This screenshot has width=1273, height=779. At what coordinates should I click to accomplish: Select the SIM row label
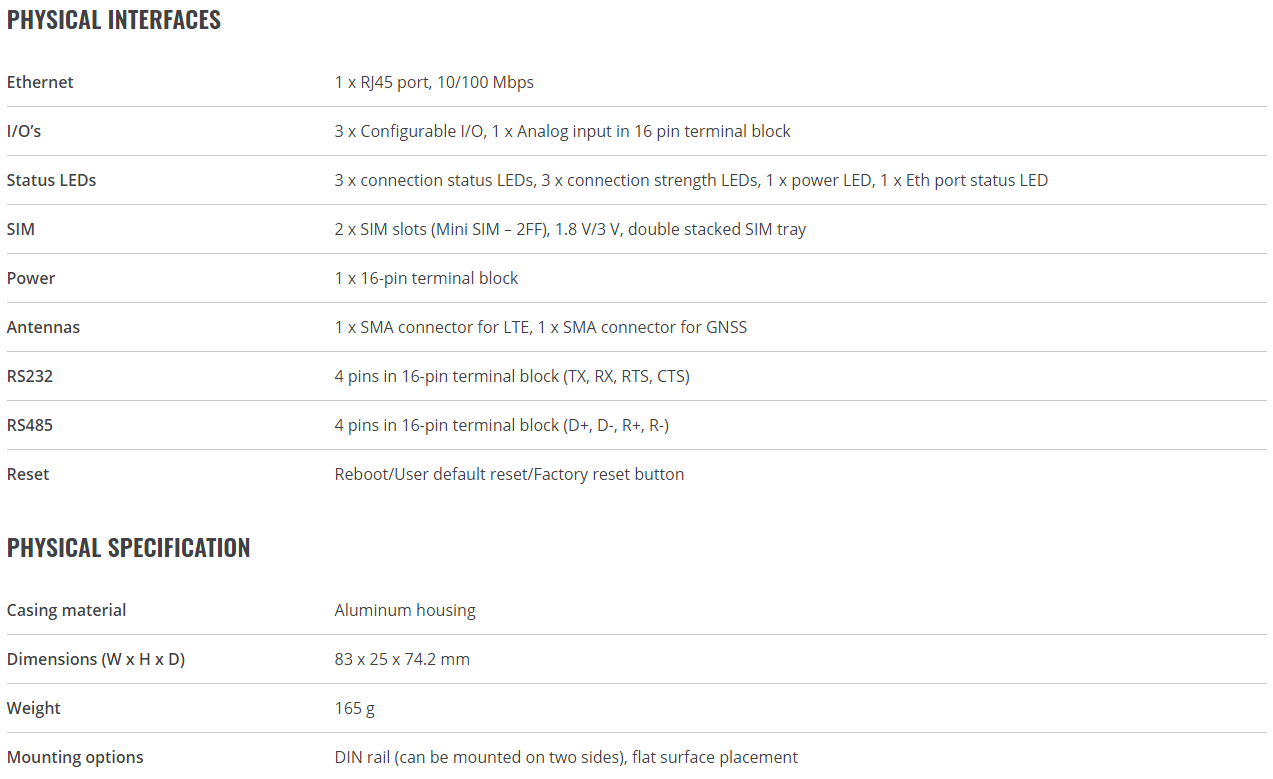pyautogui.click(x=21, y=229)
